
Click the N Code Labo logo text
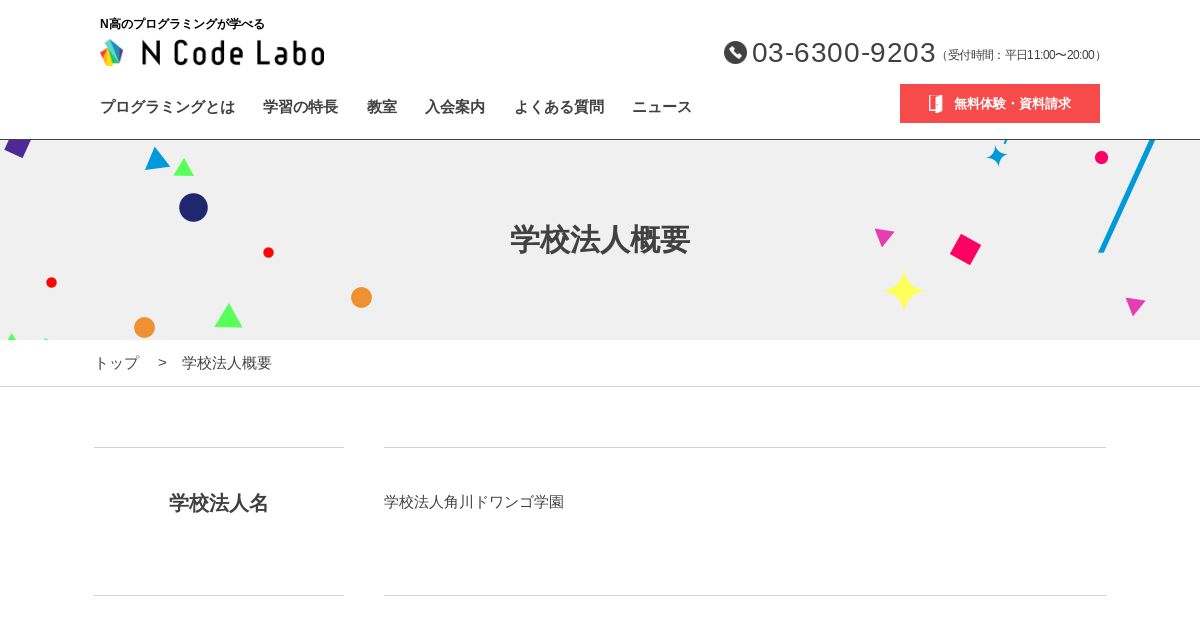(x=233, y=53)
